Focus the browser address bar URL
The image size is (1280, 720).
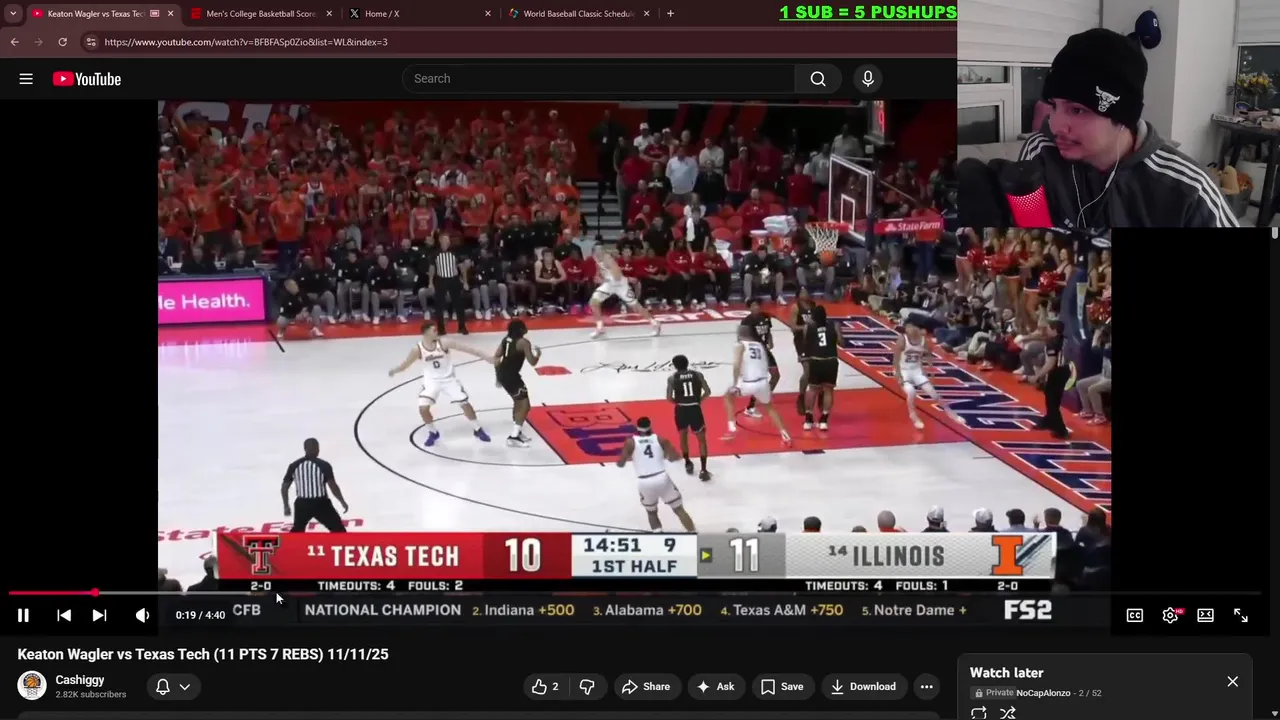click(x=246, y=42)
